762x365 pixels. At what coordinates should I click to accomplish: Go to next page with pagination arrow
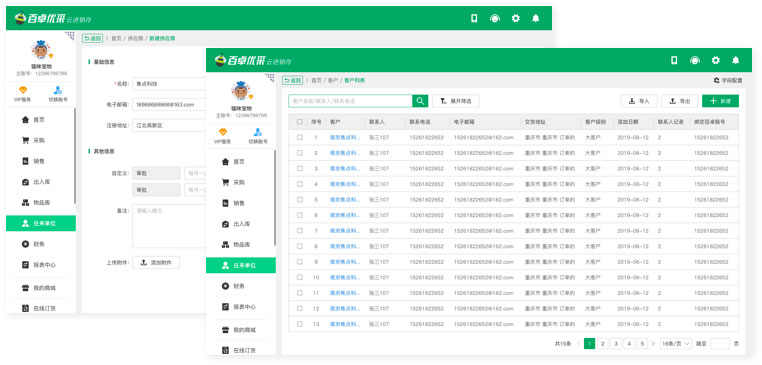pos(654,344)
